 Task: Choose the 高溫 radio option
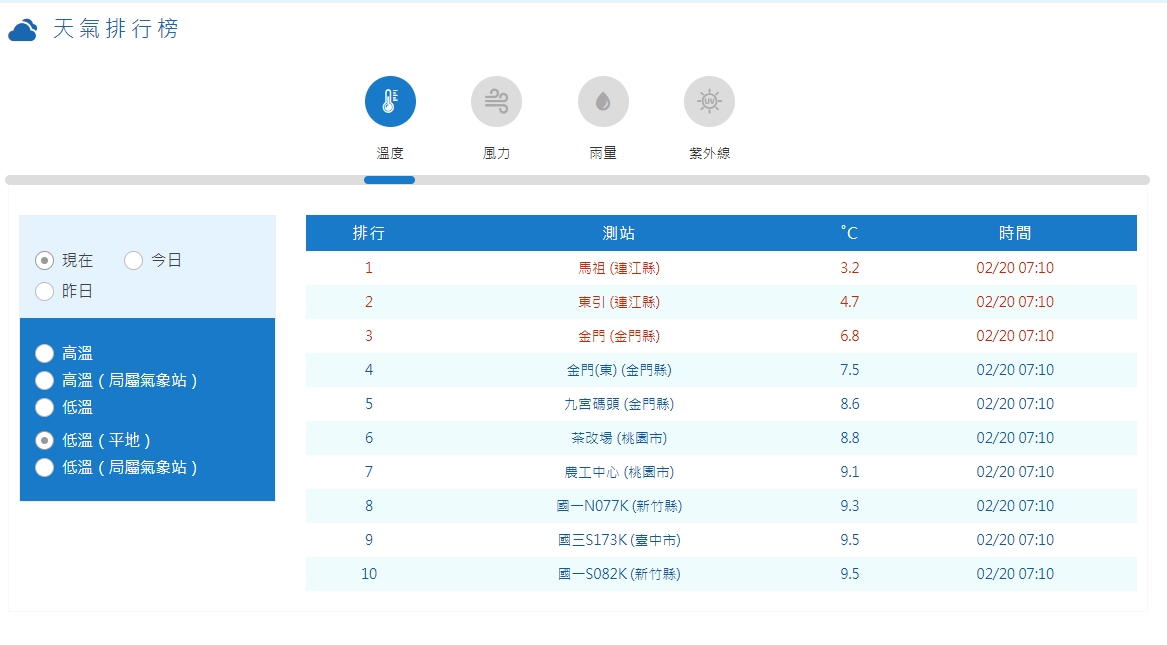pos(45,353)
